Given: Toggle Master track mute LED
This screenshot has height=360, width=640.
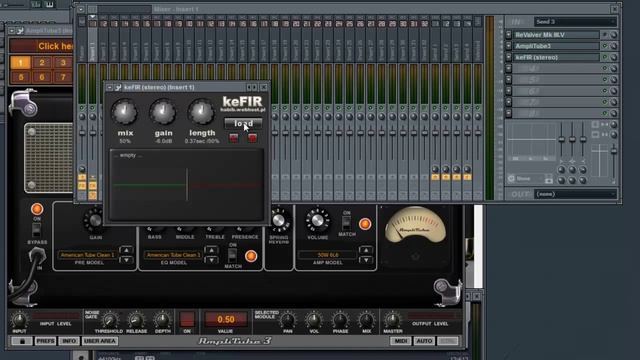Looking at the screenshot, I should (82, 108).
